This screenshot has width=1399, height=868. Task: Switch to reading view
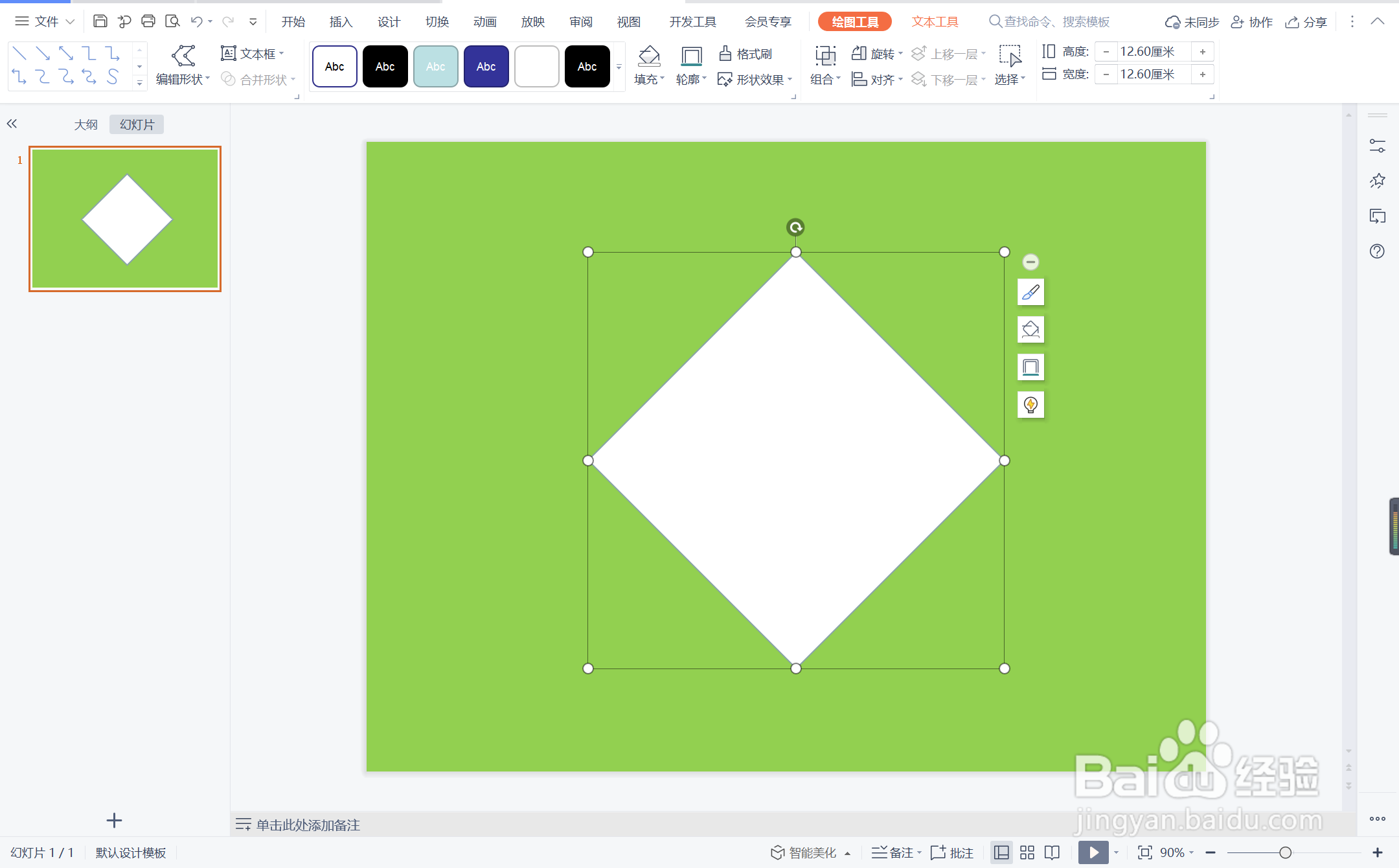[x=1052, y=852]
